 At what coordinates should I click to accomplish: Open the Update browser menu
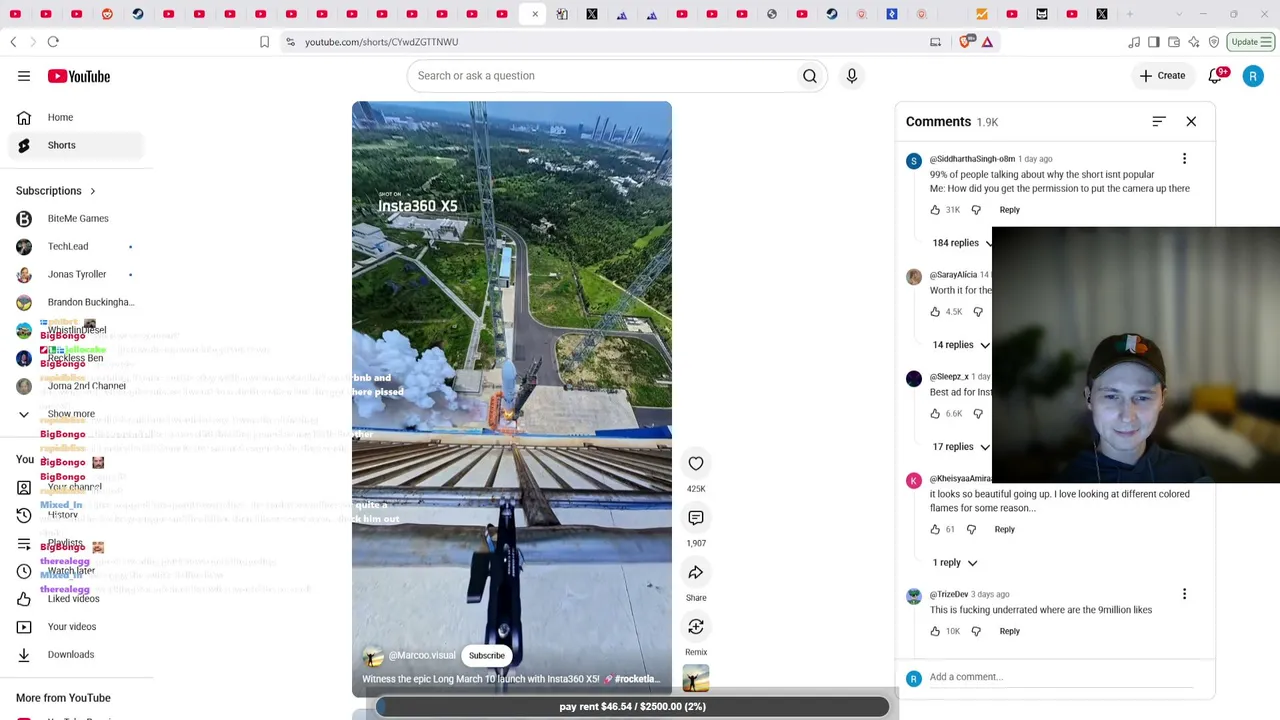pyautogui.click(x=1251, y=42)
